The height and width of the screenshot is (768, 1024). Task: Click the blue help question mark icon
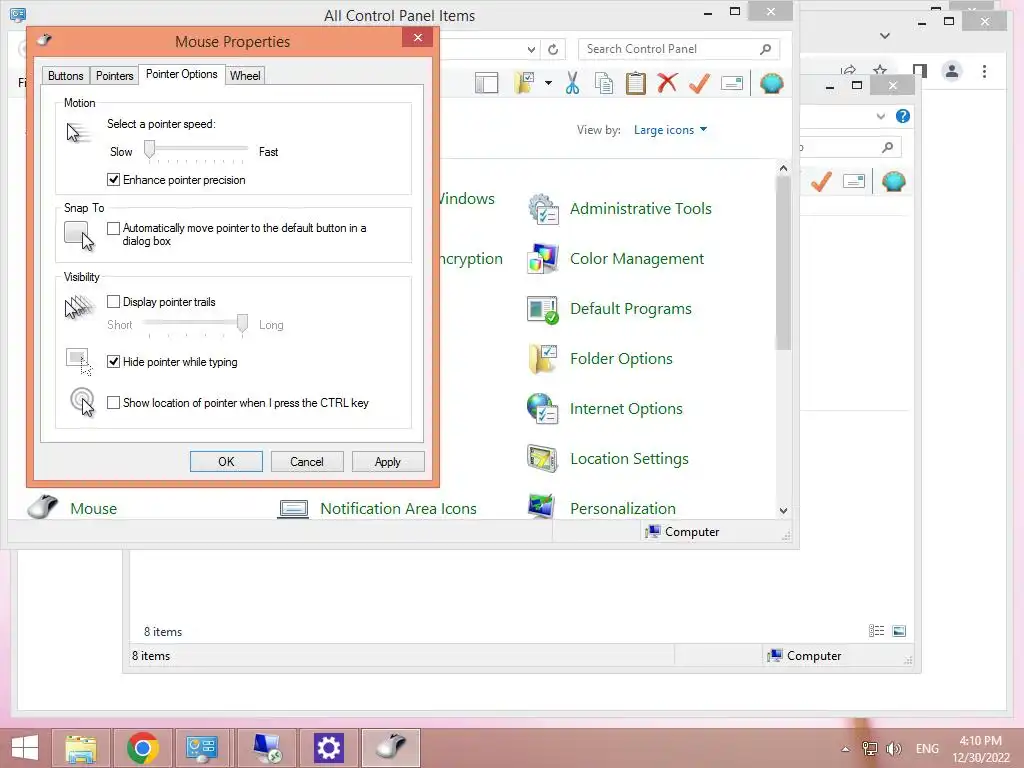pyautogui.click(x=903, y=116)
